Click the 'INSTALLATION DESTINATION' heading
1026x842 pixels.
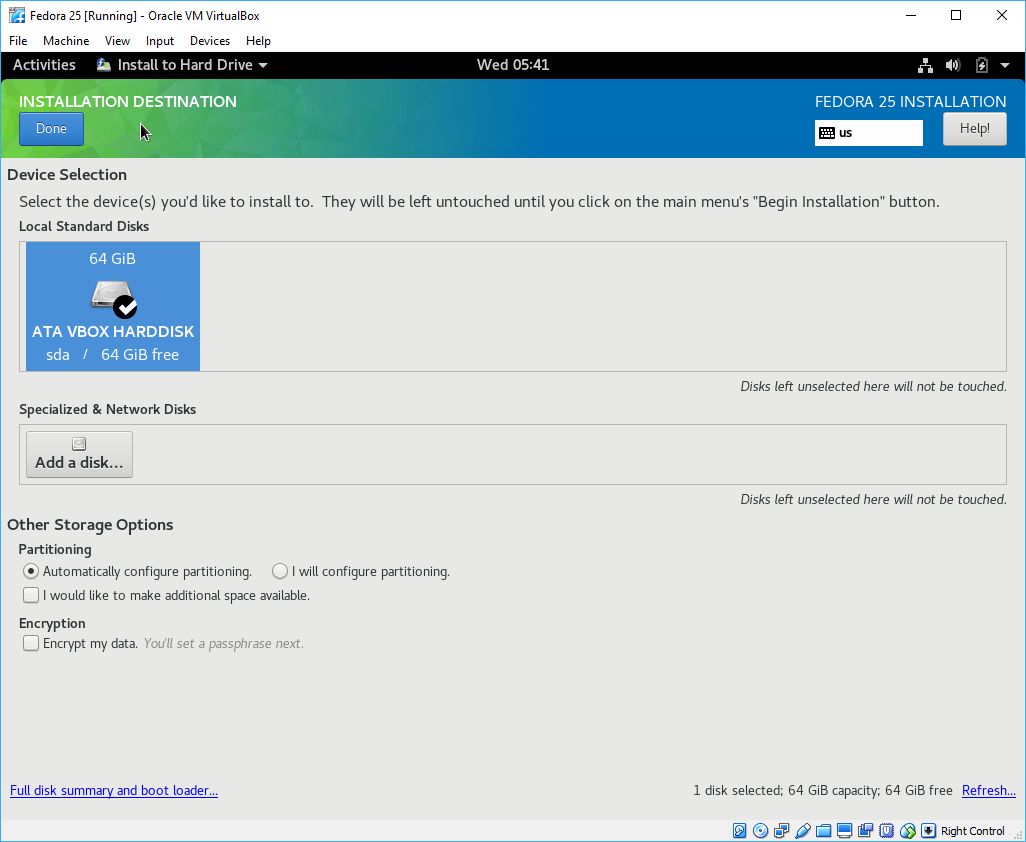(x=128, y=101)
